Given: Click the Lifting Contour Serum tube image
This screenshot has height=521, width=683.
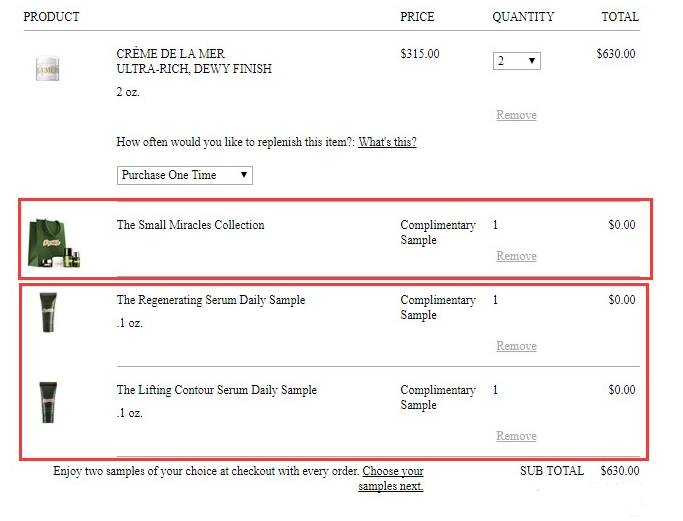Looking at the screenshot, I should click(48, 403).
